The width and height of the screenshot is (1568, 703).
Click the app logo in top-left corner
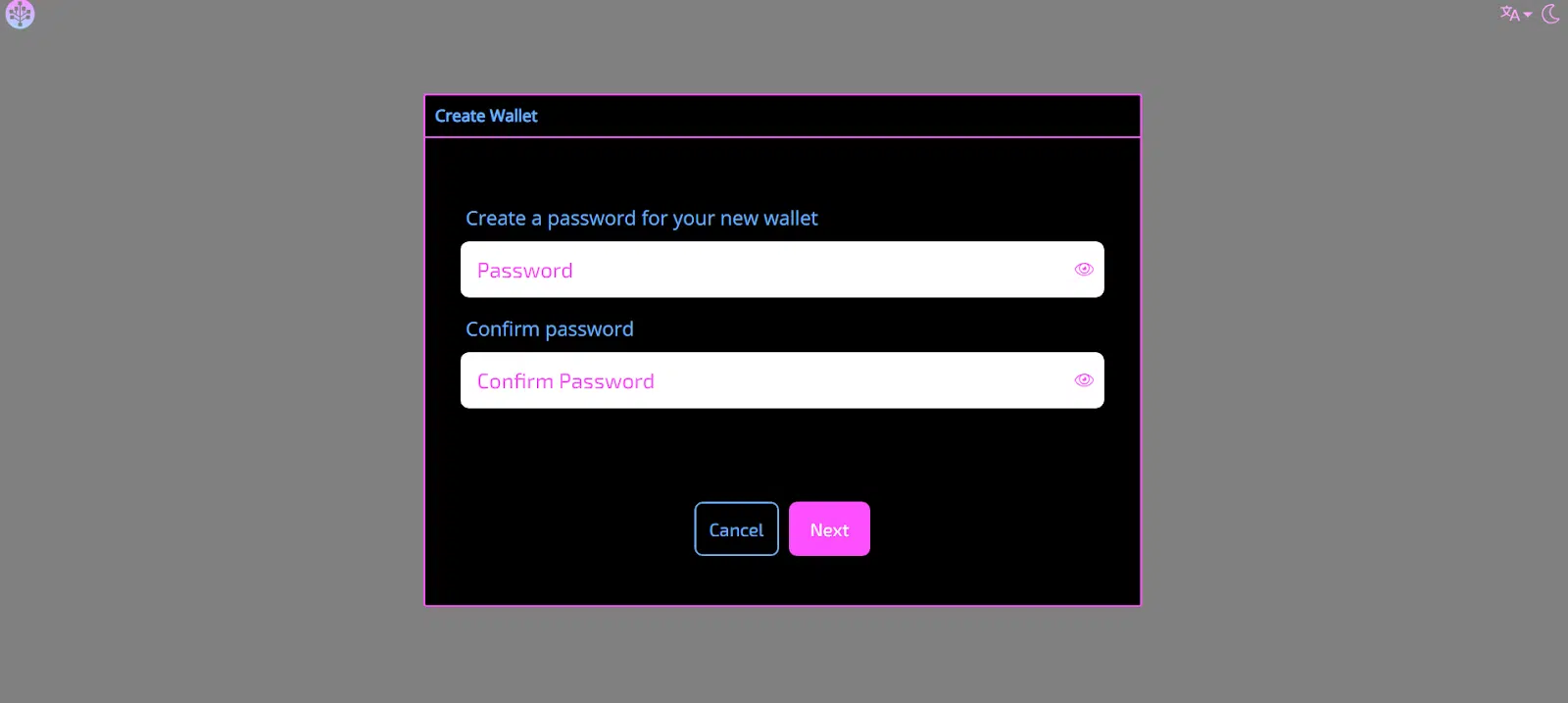20,14
